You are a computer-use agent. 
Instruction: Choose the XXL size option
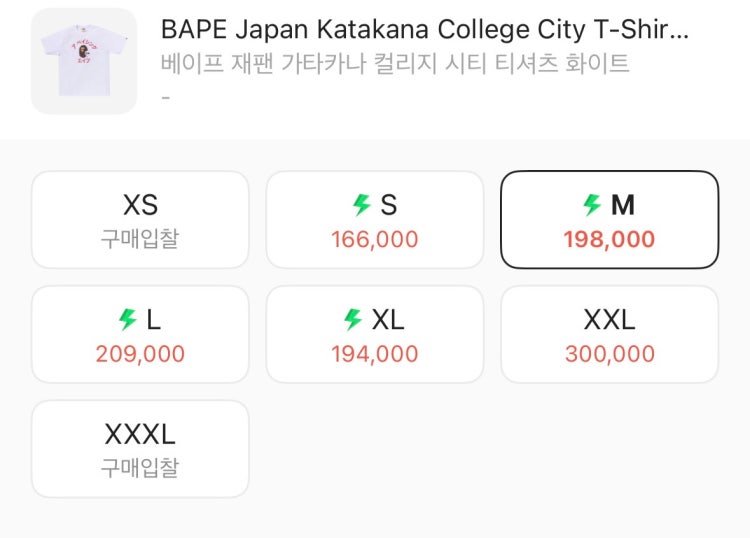pos(609,334)
